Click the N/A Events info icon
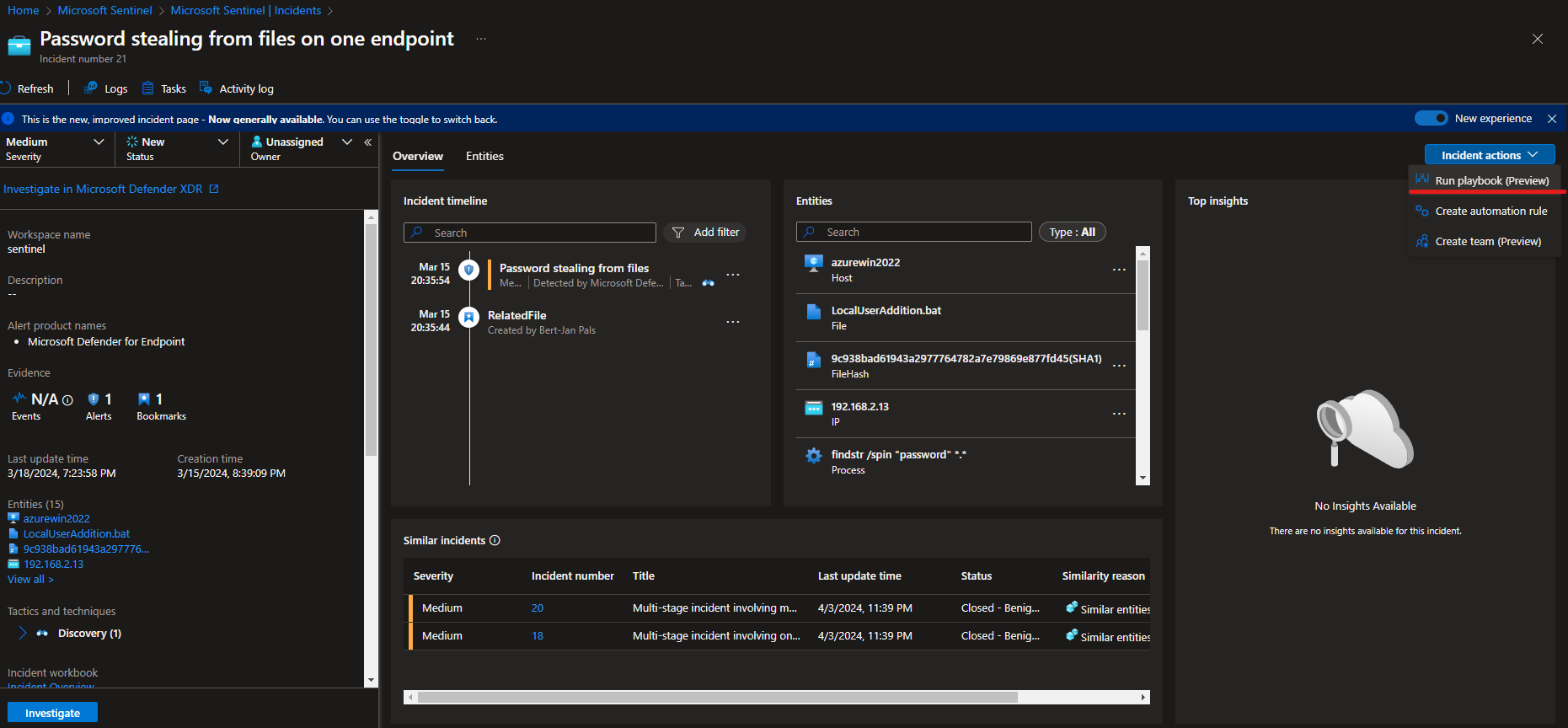 [67, 400]
